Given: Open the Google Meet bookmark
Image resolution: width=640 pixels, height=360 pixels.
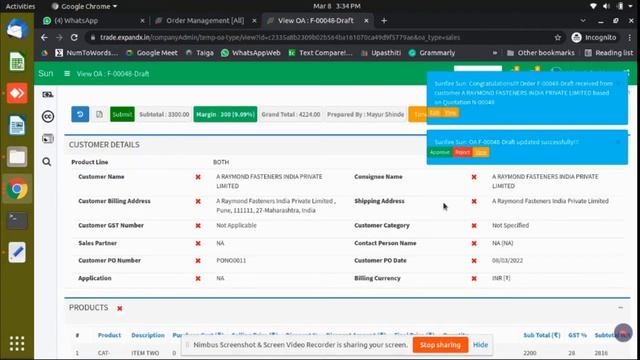Looking at the screenshot, I should click(x=152, y=53).
